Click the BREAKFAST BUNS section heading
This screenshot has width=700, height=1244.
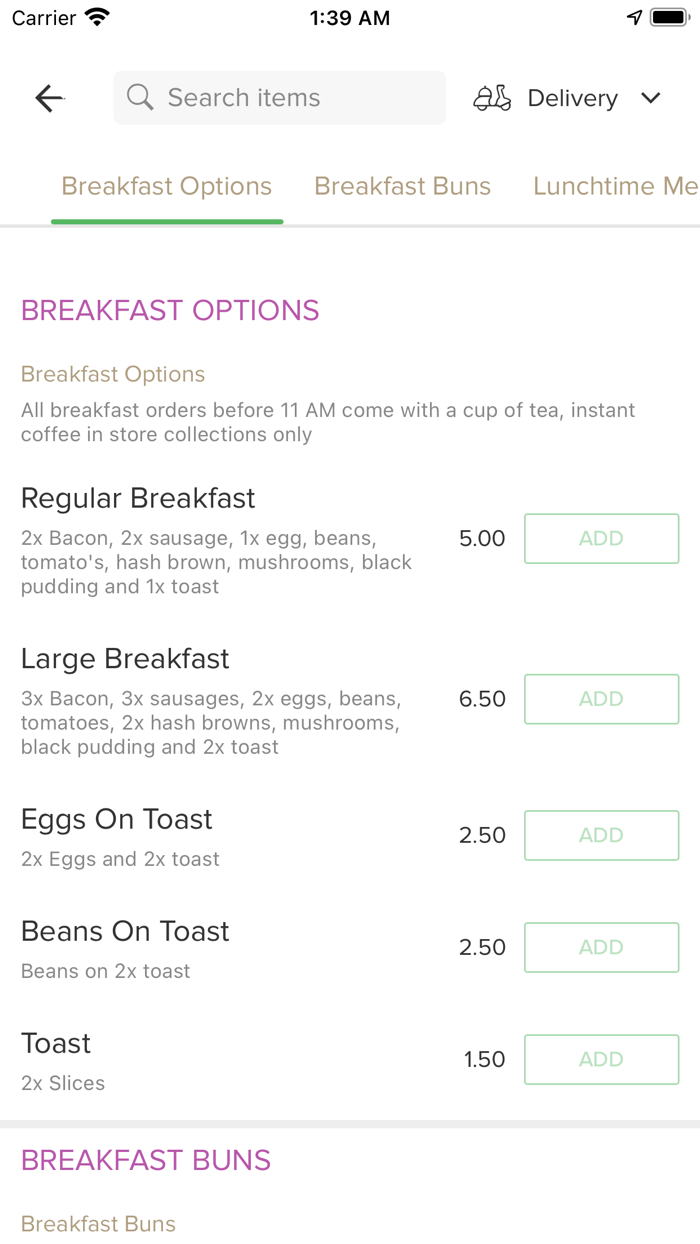(145, 1160)
